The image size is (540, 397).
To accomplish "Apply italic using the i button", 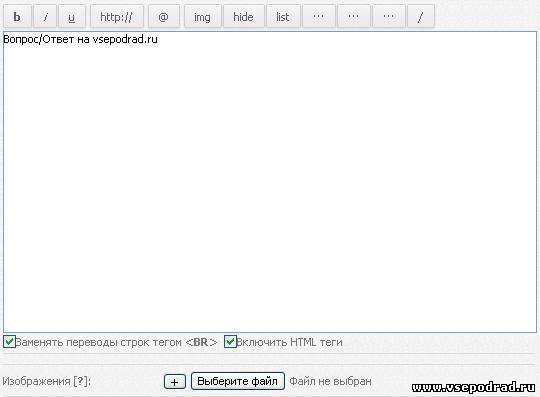I will click(x=45, y=17).
